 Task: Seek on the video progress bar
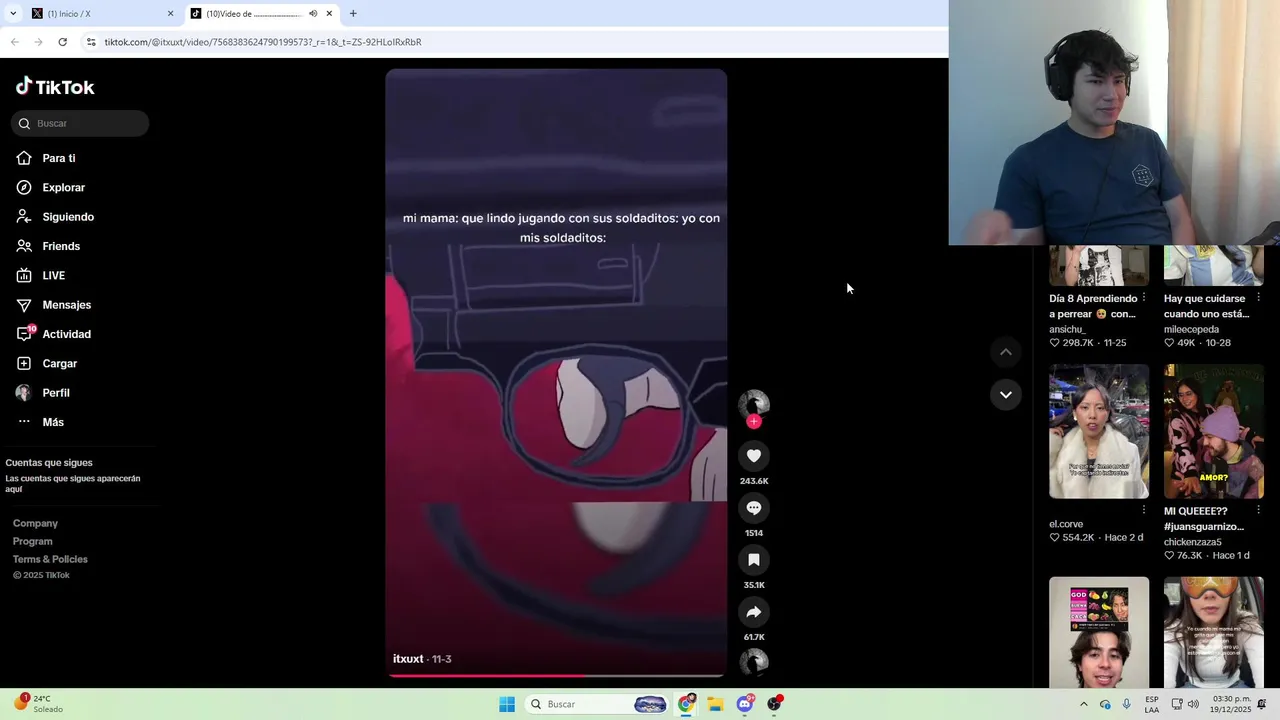click(x=556, y=675)
